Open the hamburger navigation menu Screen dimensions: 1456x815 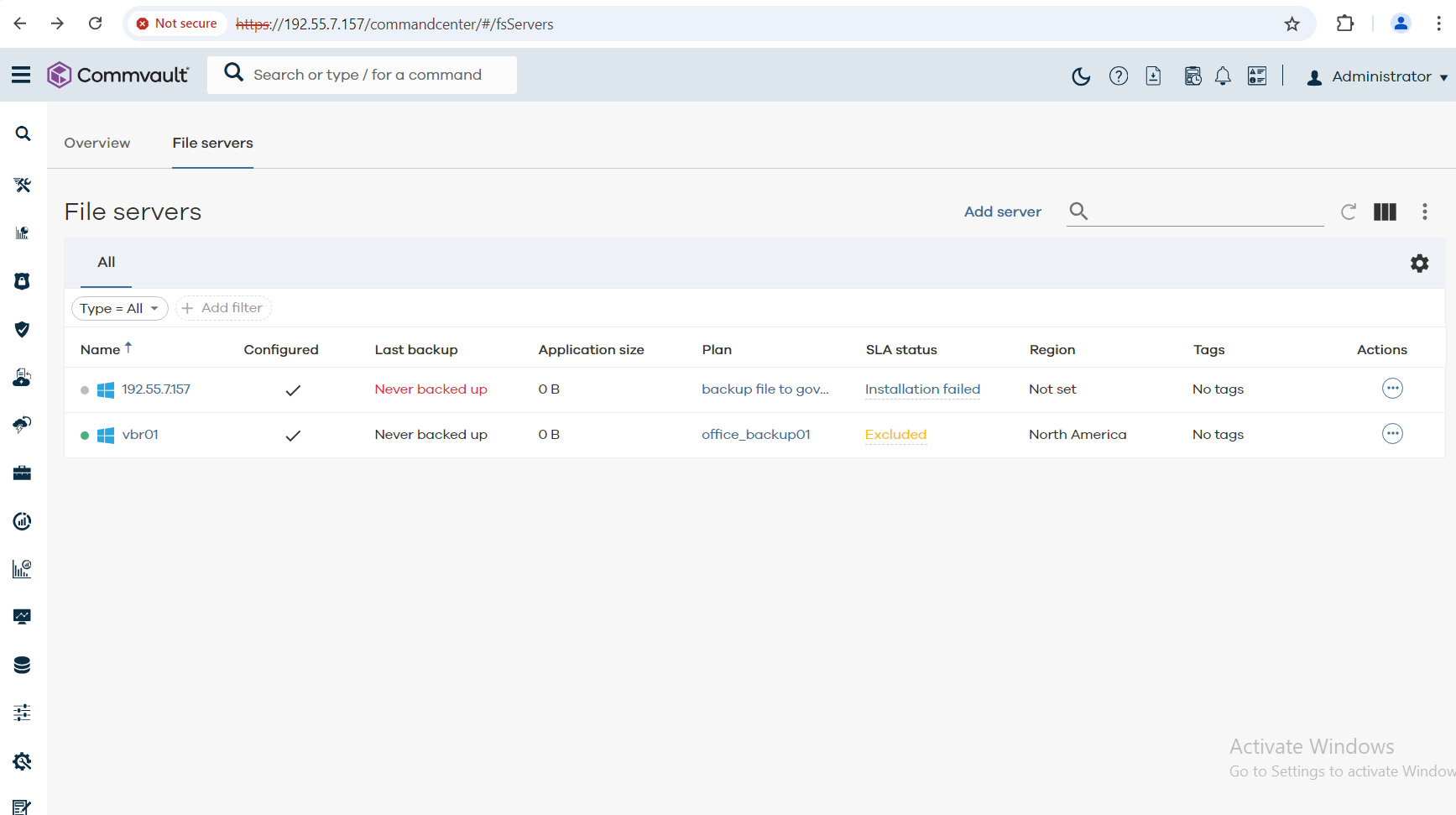pyautogui.click(x=21, y=75)
